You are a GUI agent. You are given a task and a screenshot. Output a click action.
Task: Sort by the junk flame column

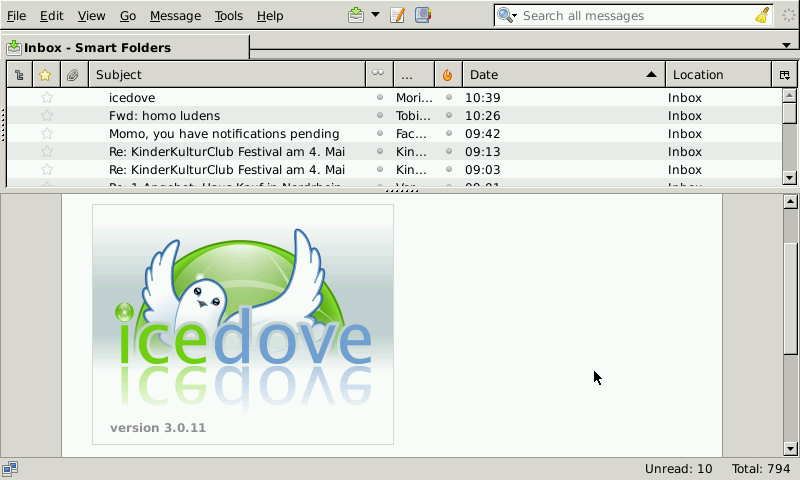(447, 75)
